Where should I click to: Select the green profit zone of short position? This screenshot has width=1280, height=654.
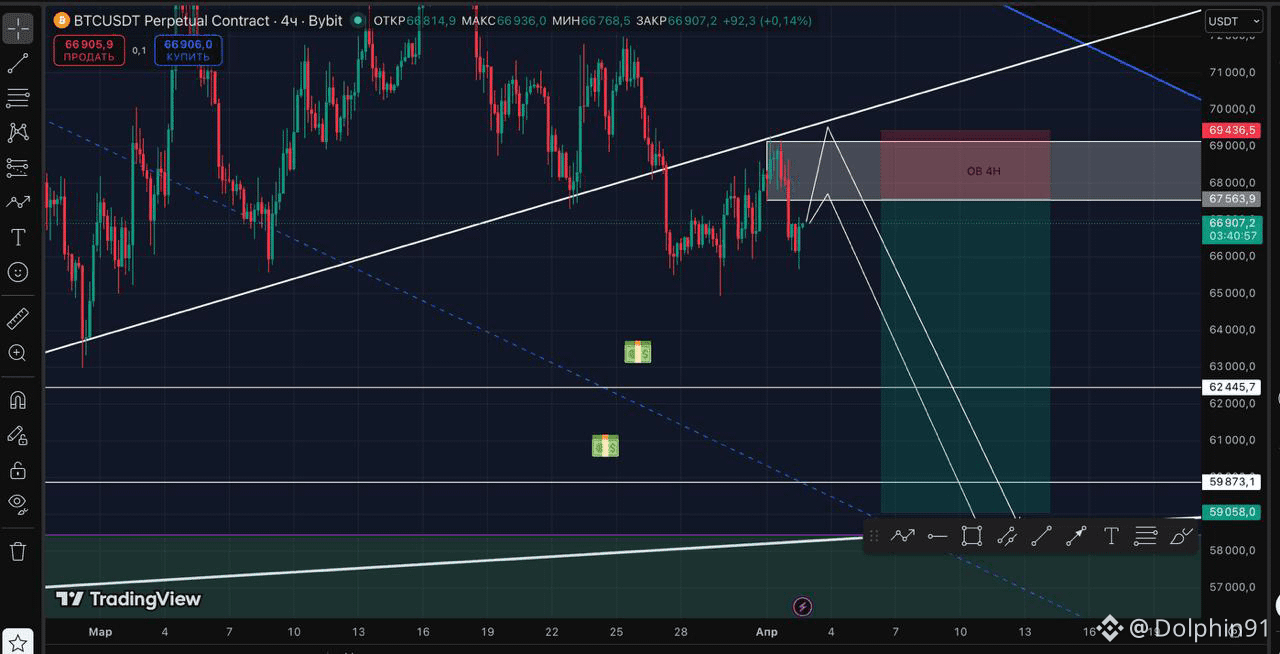click(965, 356)
